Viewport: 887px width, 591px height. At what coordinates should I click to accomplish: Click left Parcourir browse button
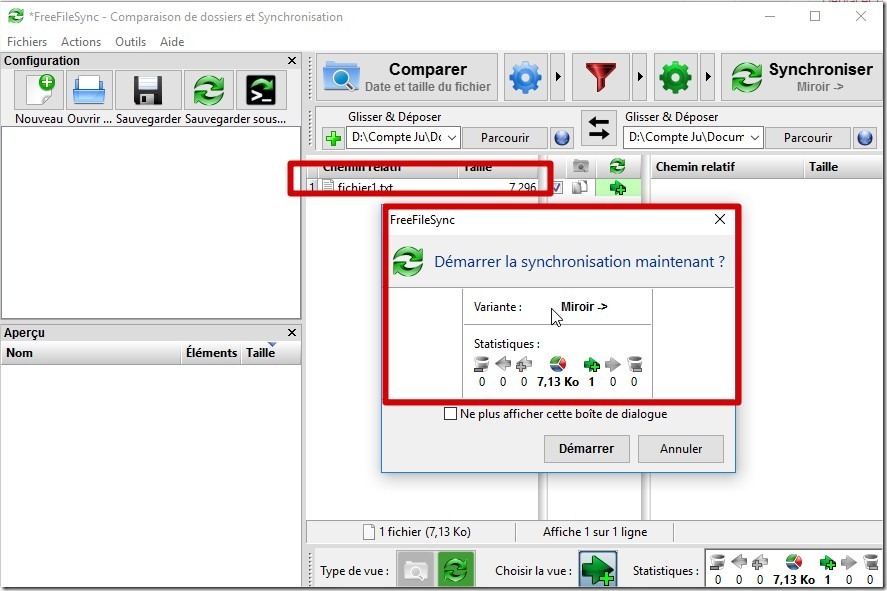(x=505, y=137)
